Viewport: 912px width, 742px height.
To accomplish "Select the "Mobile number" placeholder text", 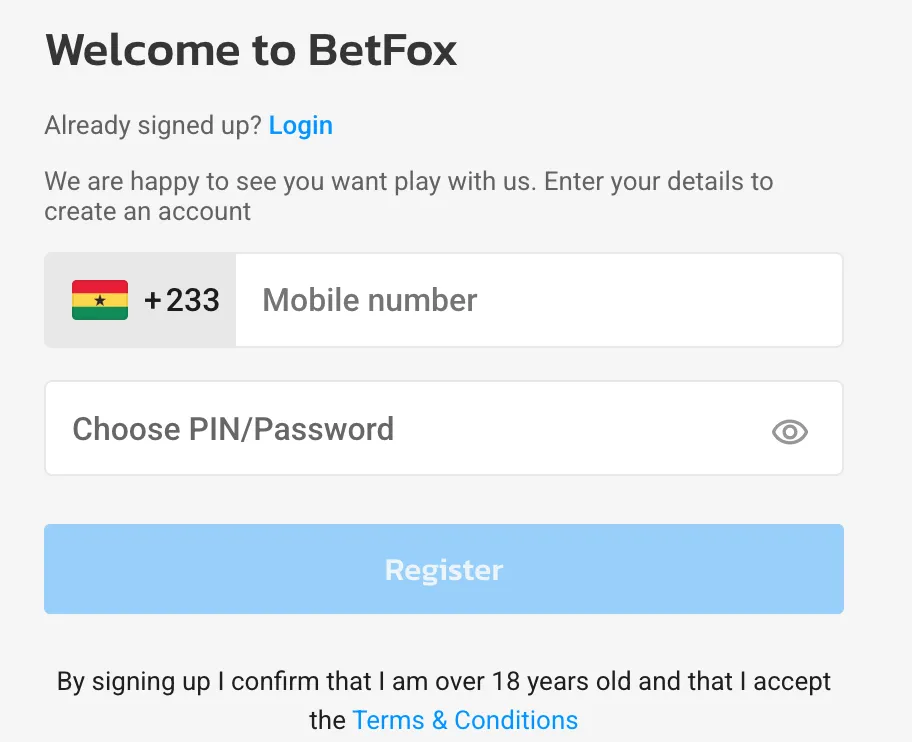I will 370,300.
